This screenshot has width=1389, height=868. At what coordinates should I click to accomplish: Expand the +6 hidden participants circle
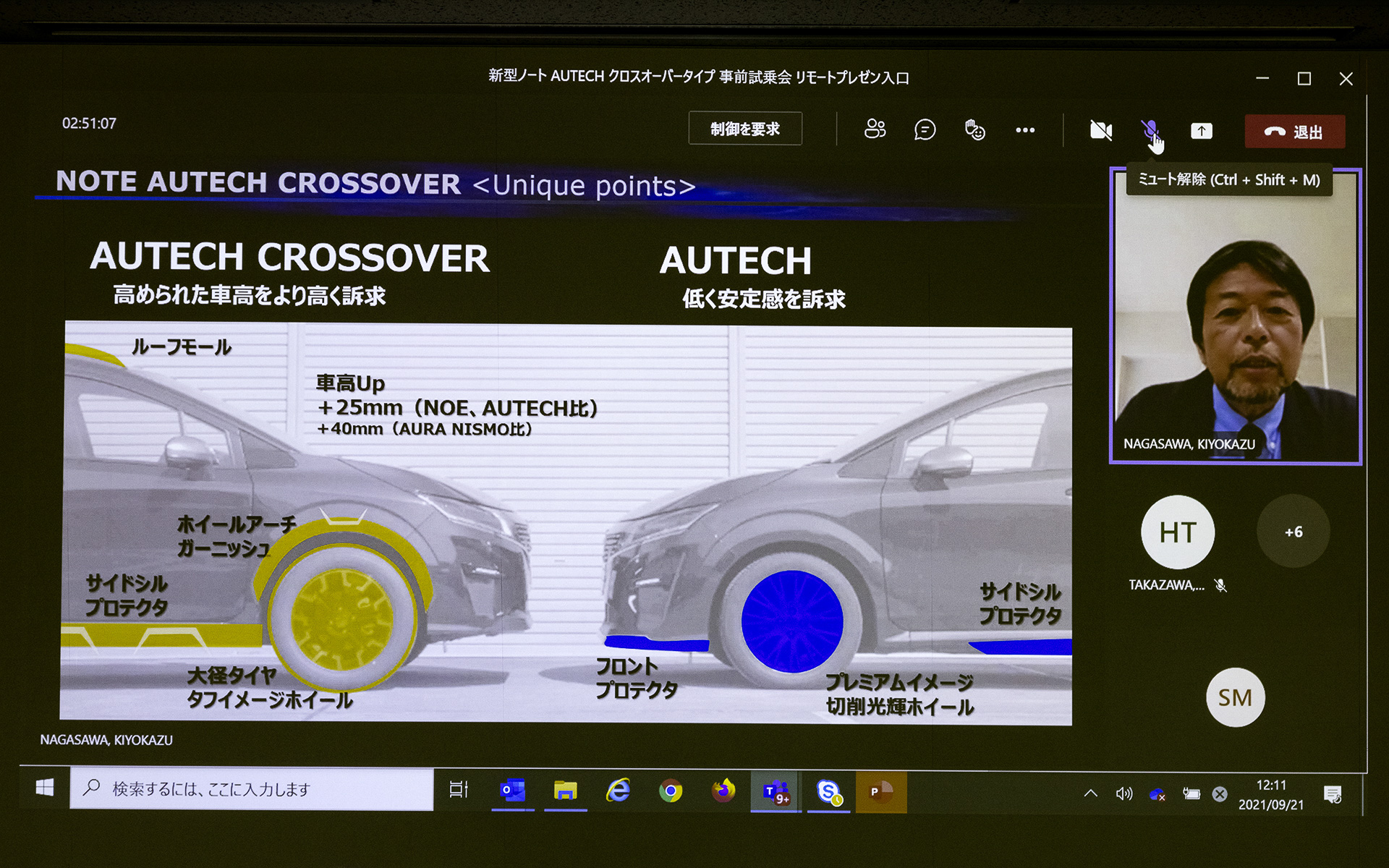pyautogui.click(x=1293, y=532)
